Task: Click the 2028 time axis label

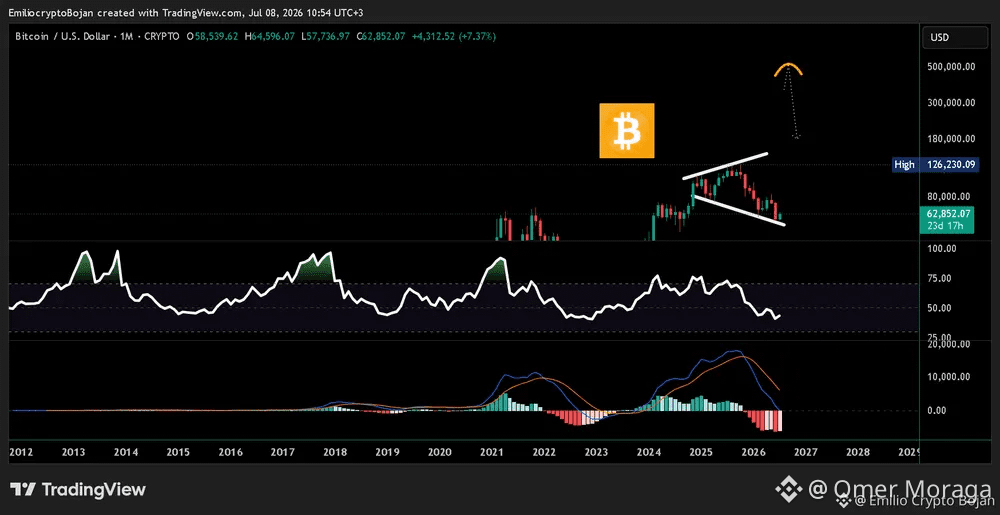Action: [x=858, y=452]
